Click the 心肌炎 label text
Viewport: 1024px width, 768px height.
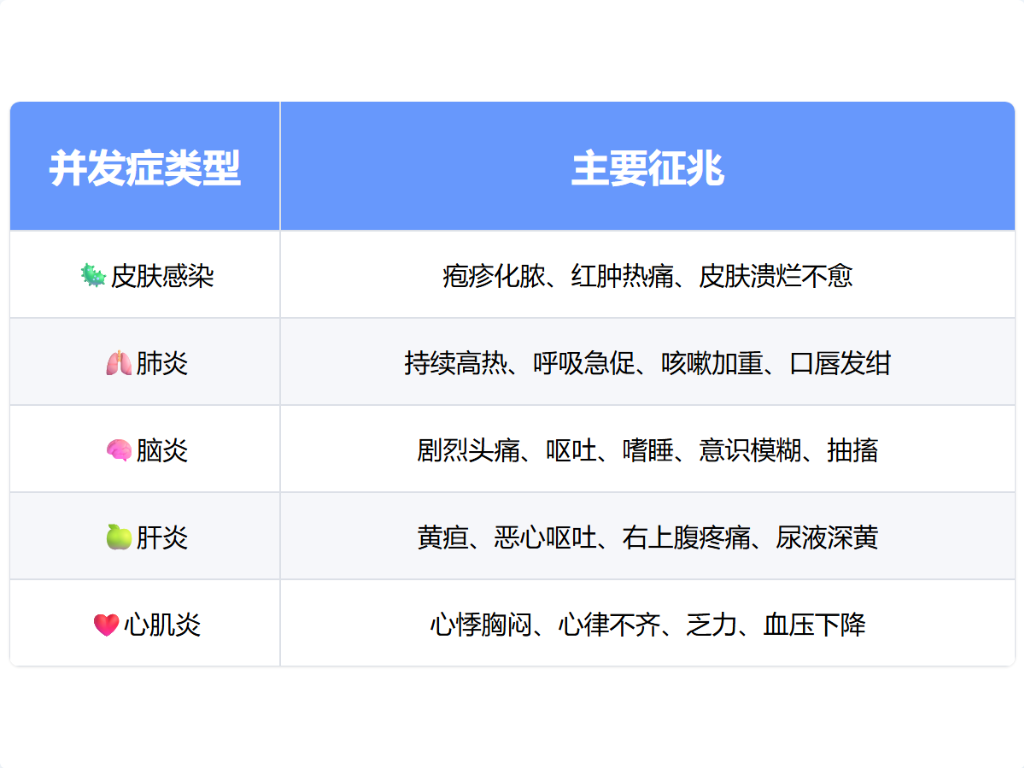(162, 625)
